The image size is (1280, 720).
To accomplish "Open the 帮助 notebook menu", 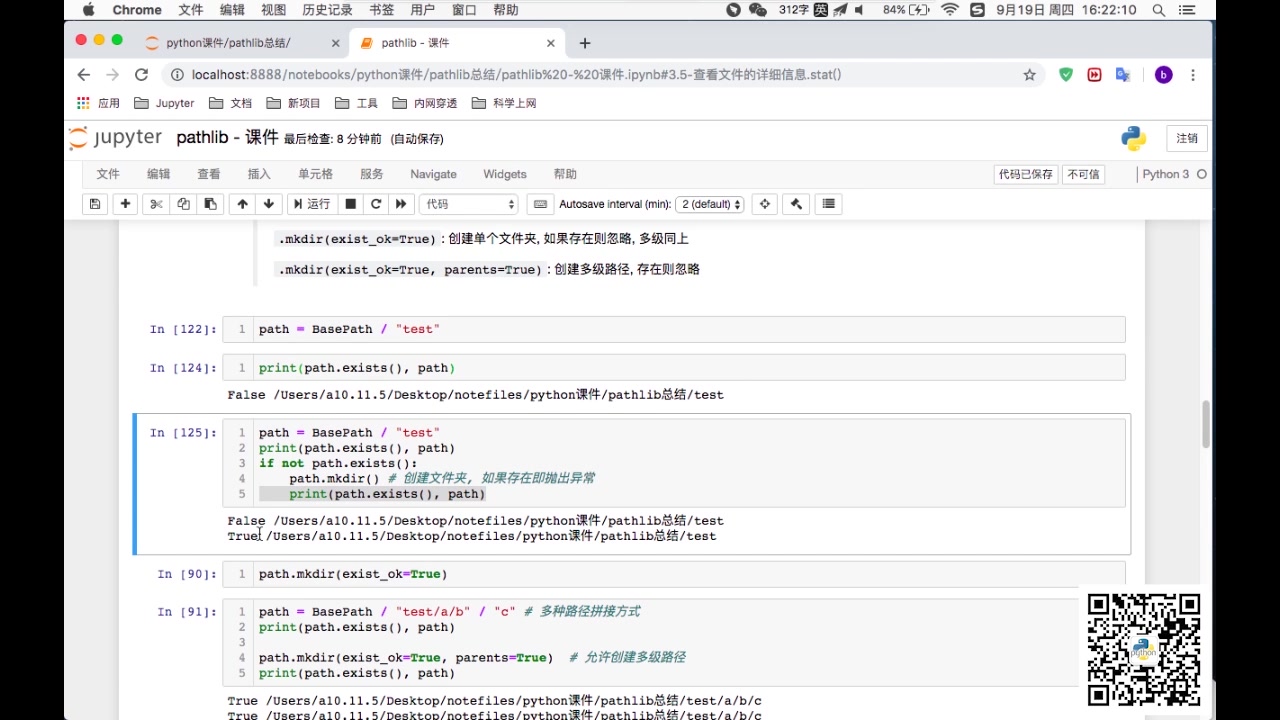I will [x=565, y=174].
